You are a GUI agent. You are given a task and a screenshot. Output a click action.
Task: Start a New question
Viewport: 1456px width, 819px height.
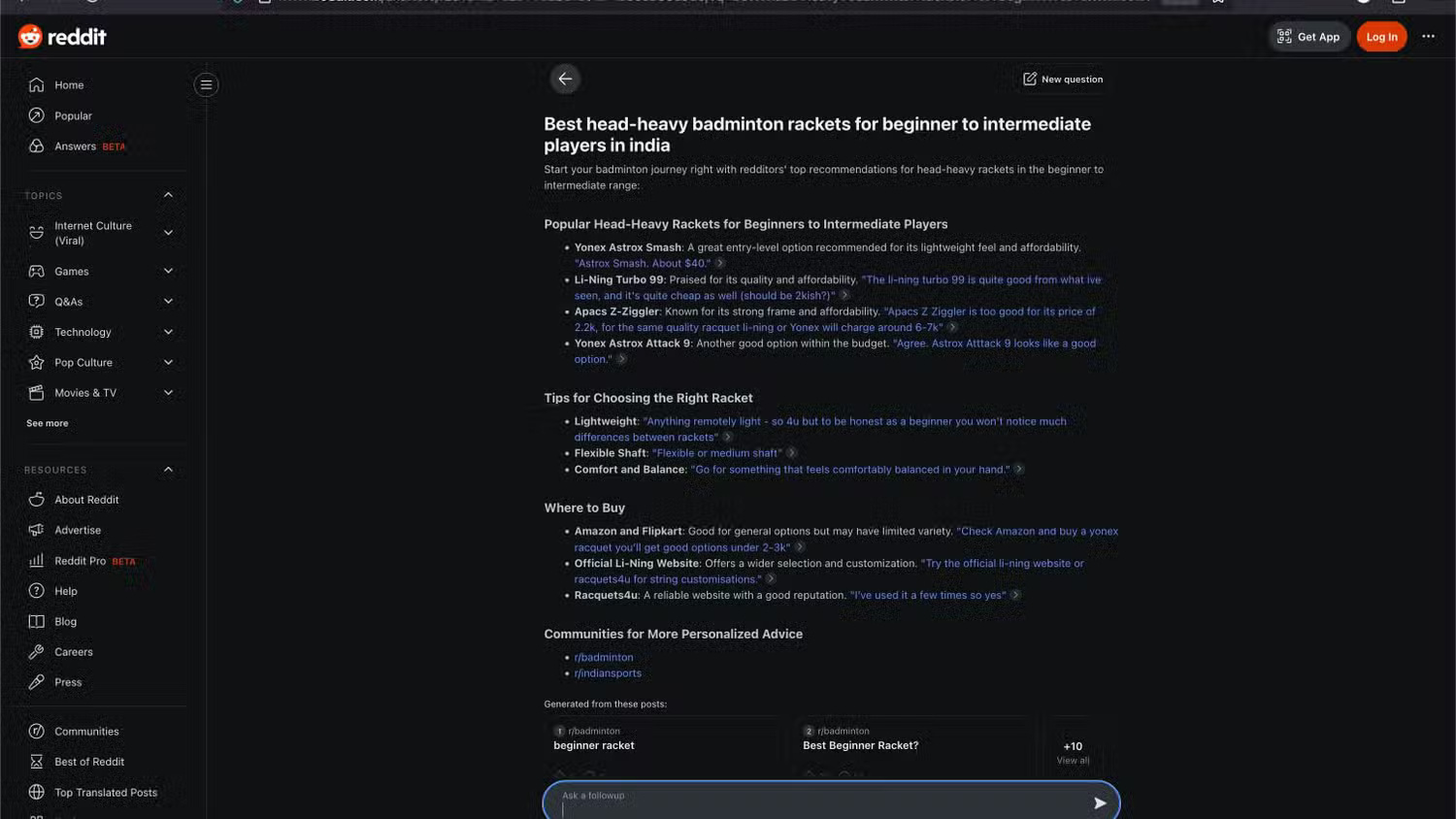1063,79
